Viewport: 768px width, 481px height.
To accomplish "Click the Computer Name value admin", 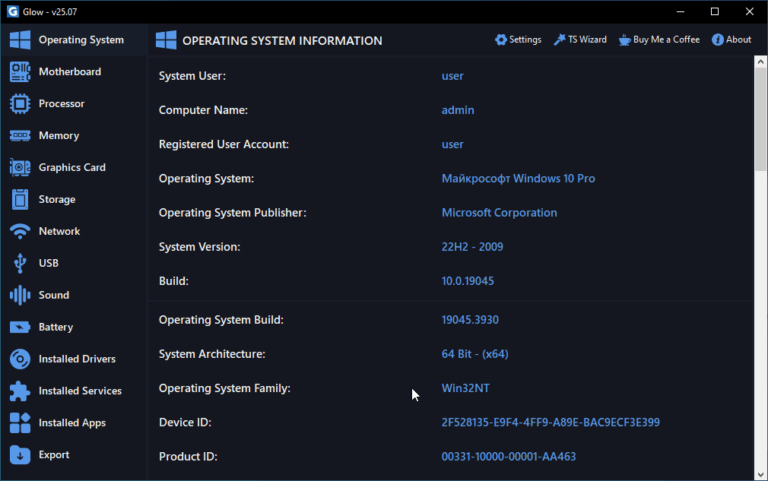I will point(457,110).
